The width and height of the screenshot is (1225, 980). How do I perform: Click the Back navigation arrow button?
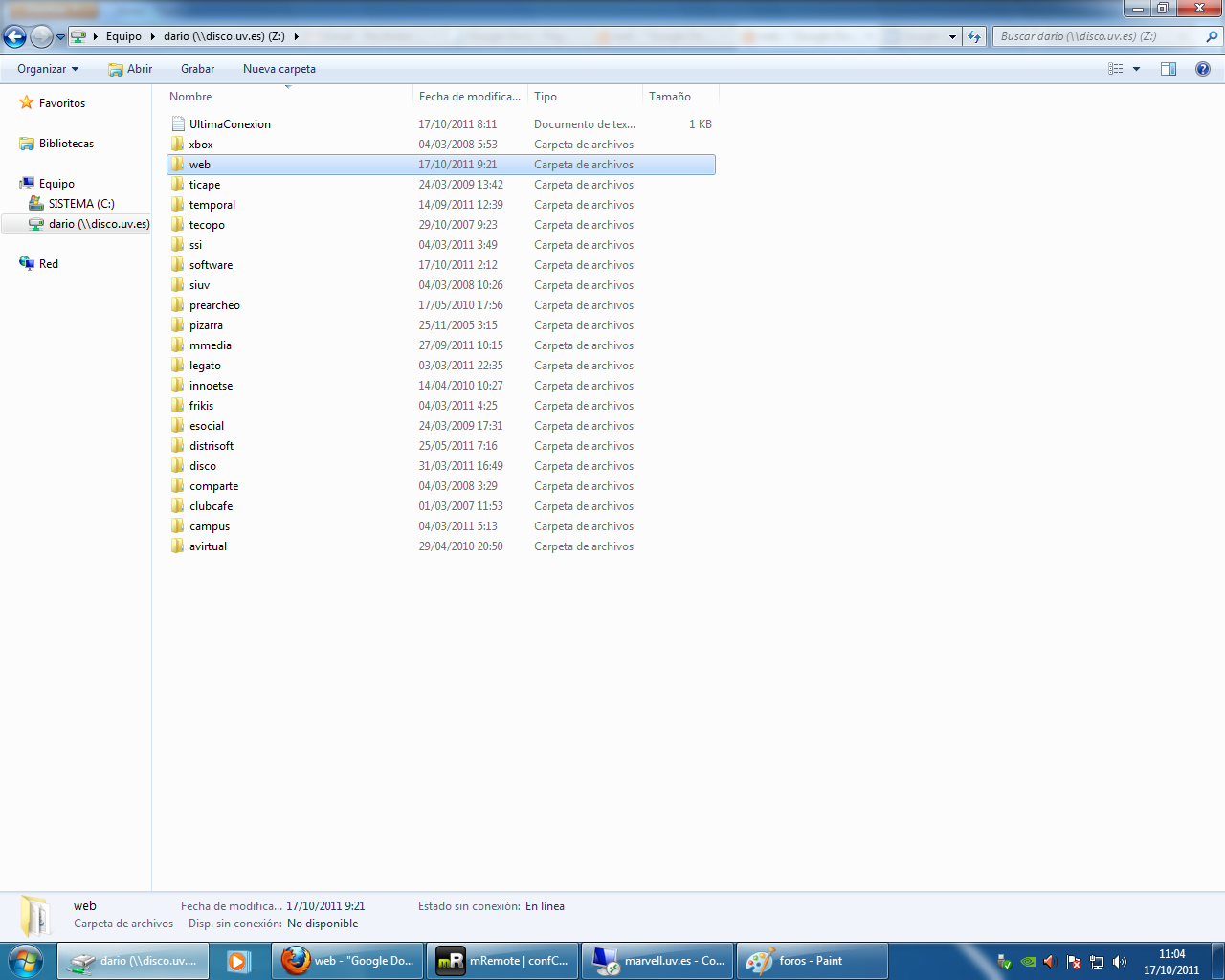pyautogui.click(x=15, y=36)
